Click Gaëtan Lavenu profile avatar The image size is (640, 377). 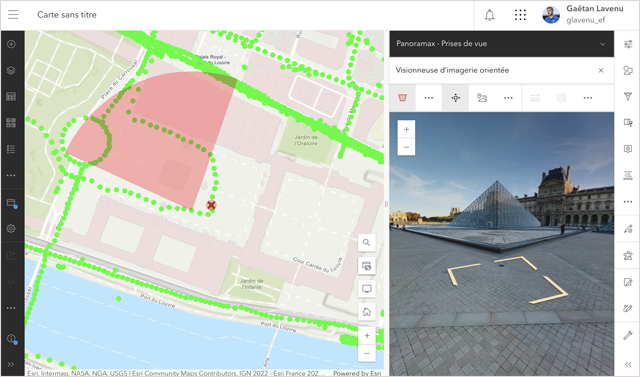tap(551, 15)
